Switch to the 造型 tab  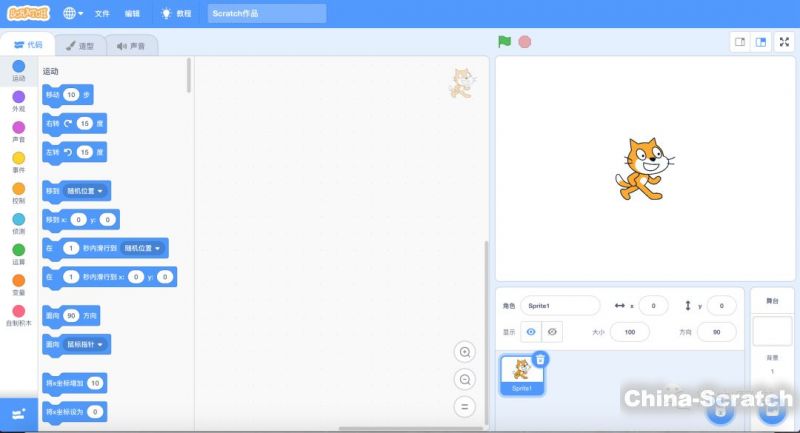[80, 45]
